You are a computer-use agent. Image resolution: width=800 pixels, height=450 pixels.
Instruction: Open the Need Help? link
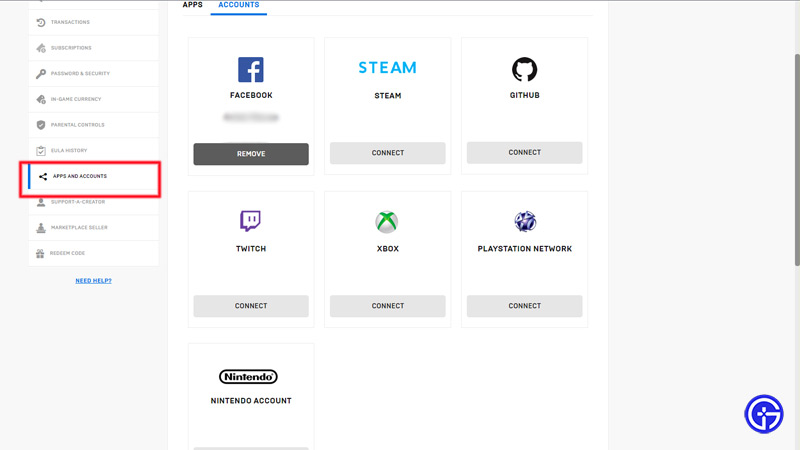coord(93,280)
